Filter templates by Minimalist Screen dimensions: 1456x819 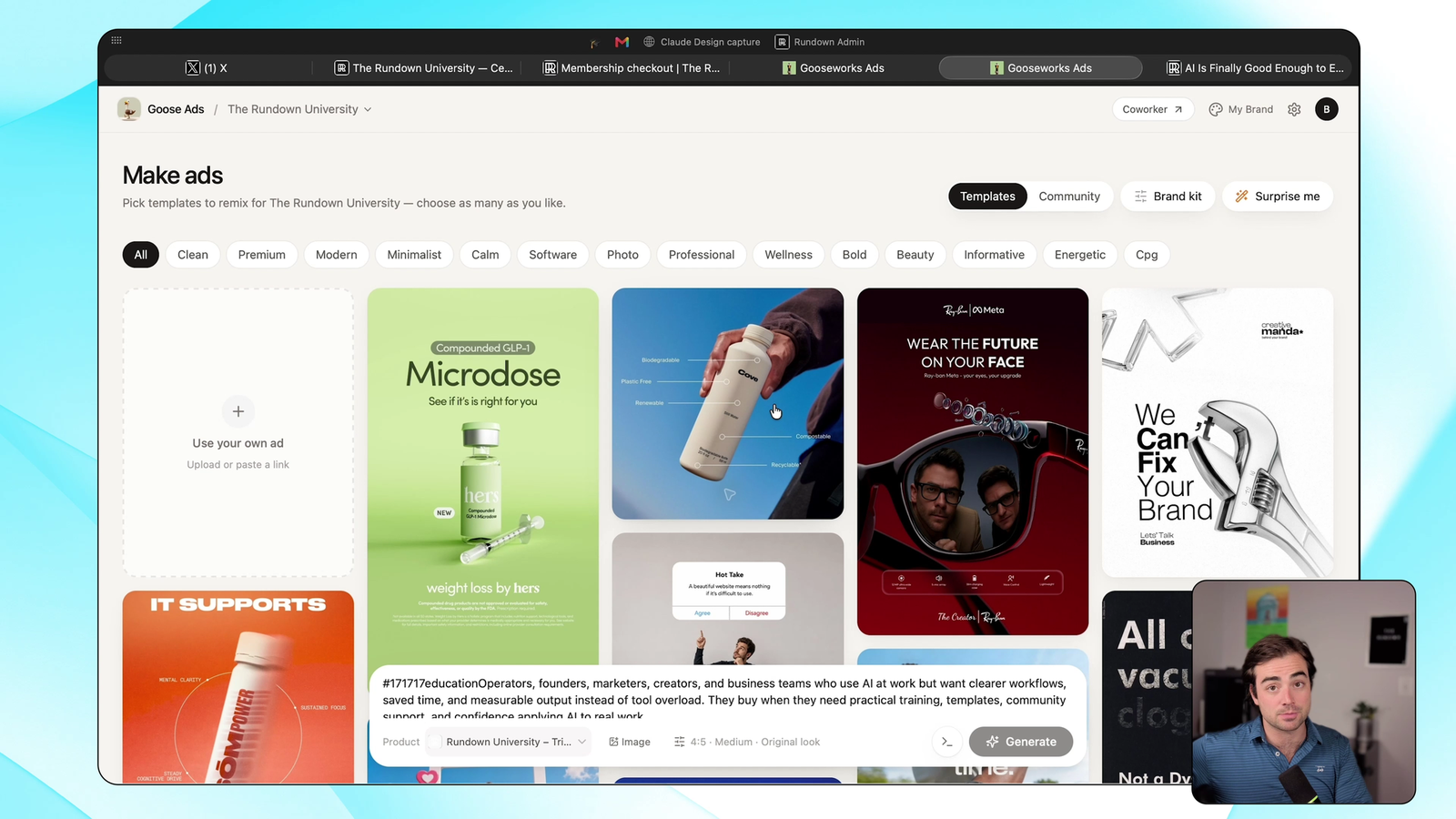(414, 255)
